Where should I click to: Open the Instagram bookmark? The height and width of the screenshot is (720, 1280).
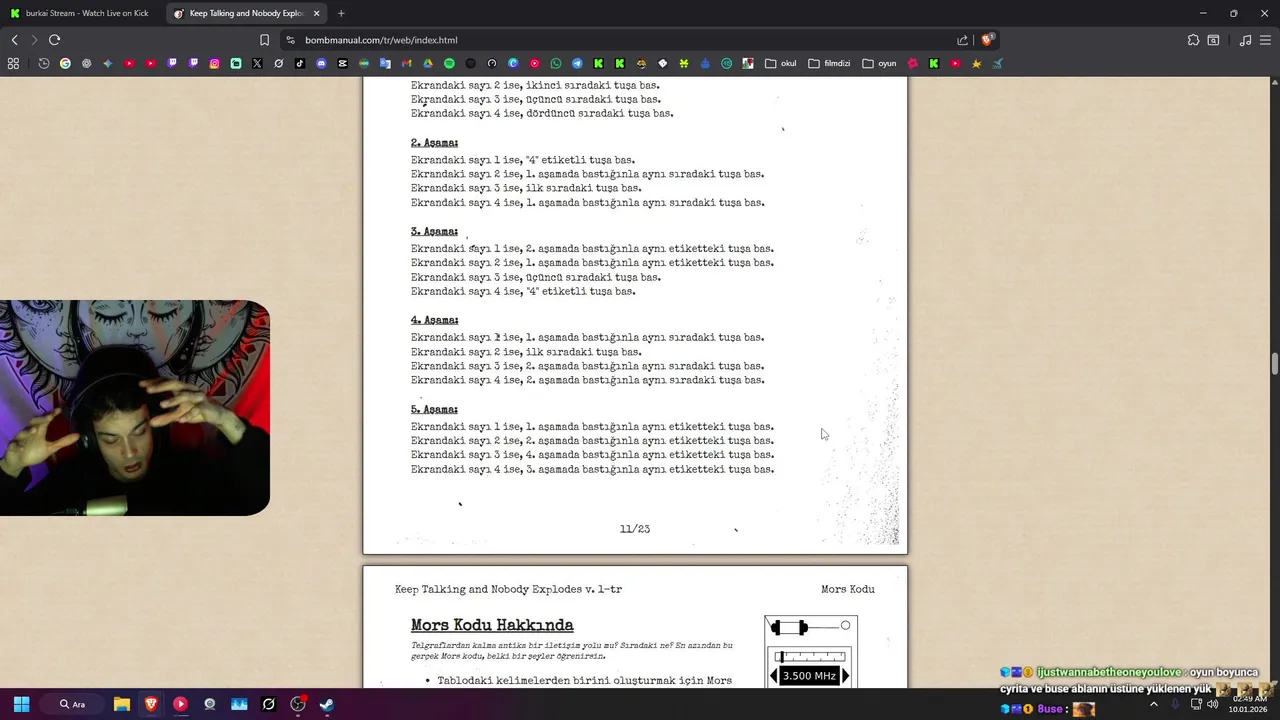pyautogui.click(x=214, y=63)
